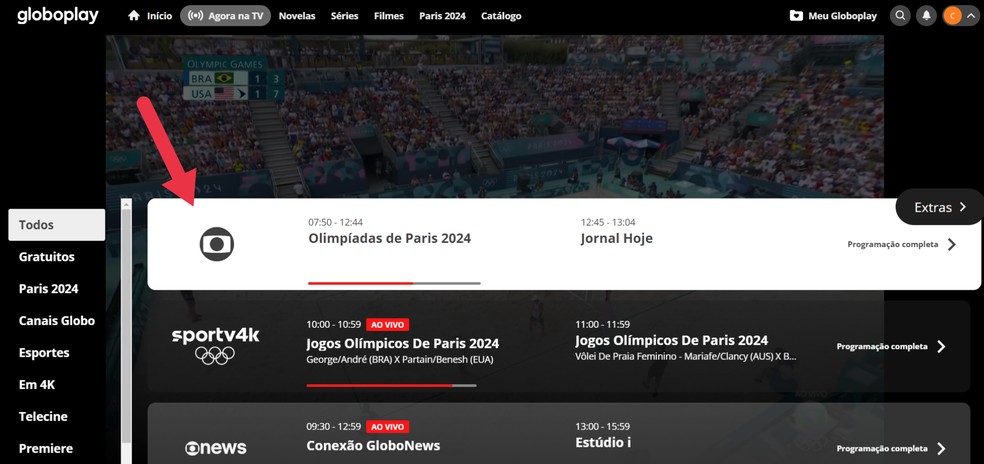Select Canais Globo filter
The width and height of the screenshot is (984, 464).
56,321
